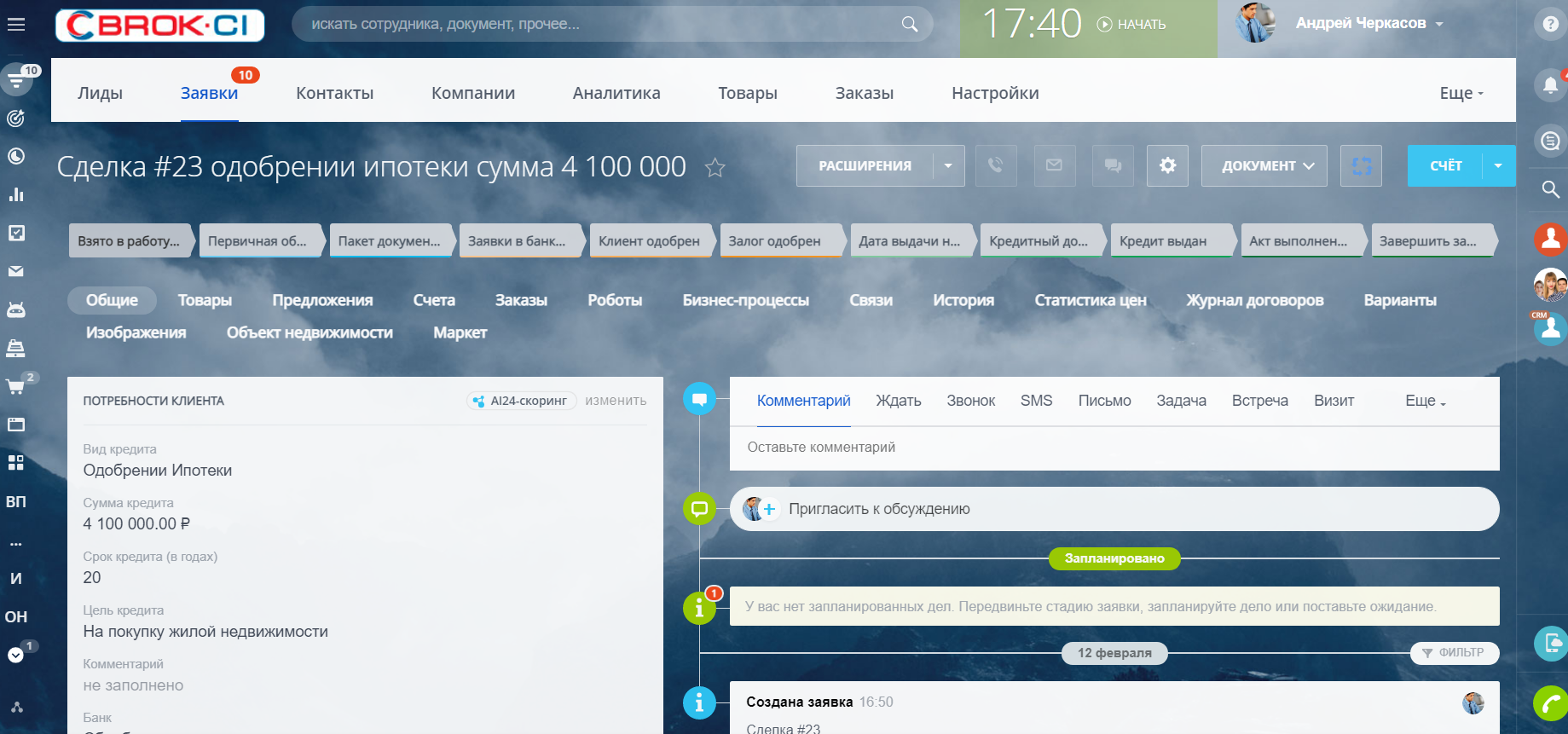Click the help question mark icon
Image resolution: width=1568 pixels, height=734 pixels.
[1550, 25]
